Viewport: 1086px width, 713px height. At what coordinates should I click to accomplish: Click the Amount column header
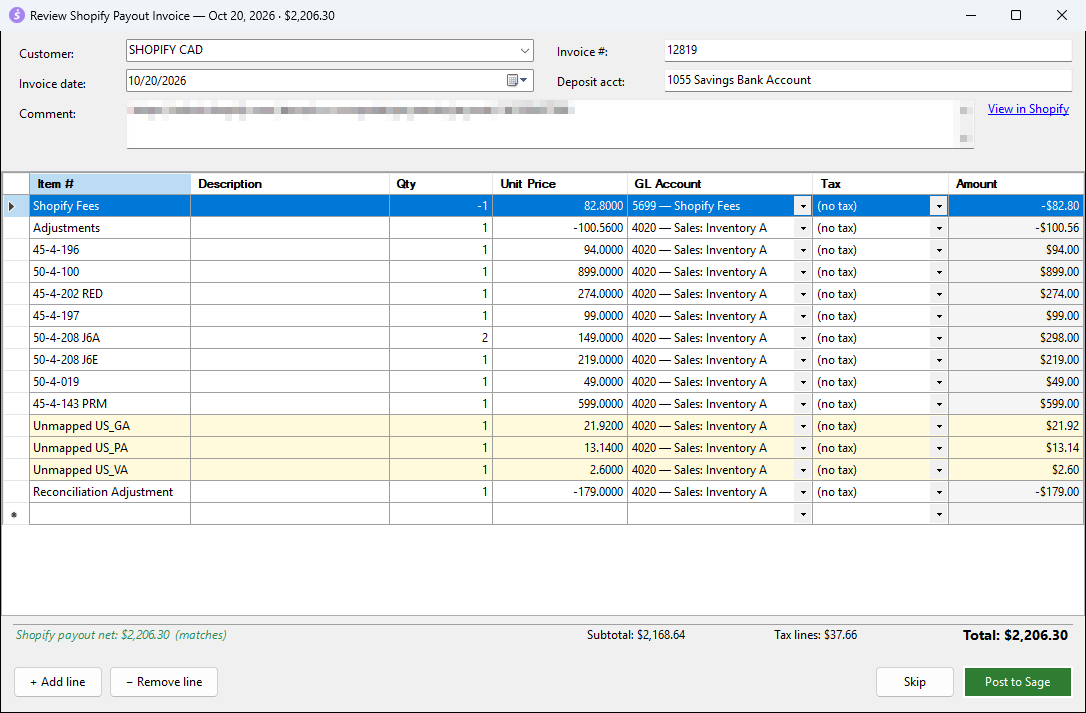point(1015,184)
